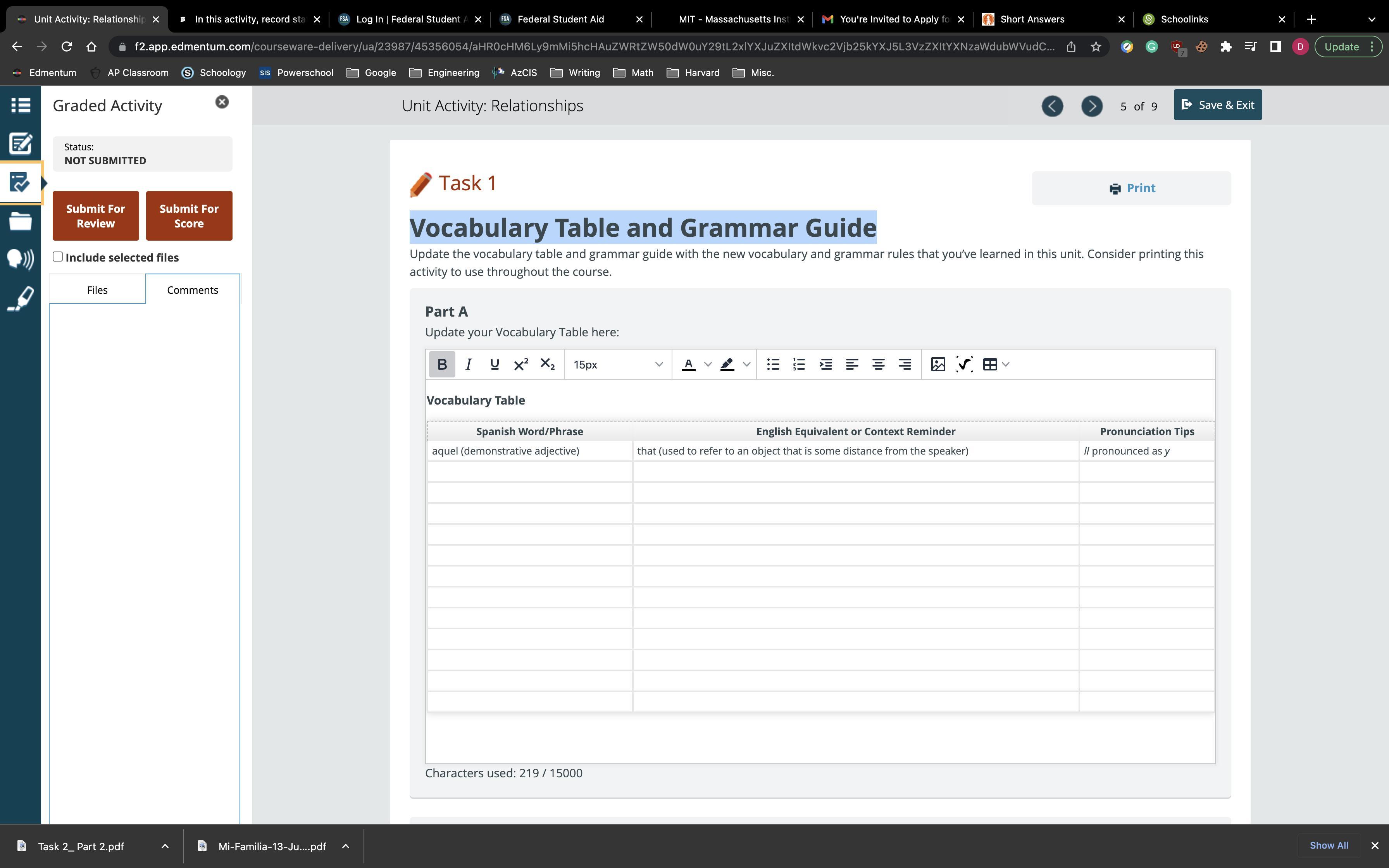Screen dimensions: 1389x868
Task: Expand the highlight color dropdown arrow
Action: 746,365
